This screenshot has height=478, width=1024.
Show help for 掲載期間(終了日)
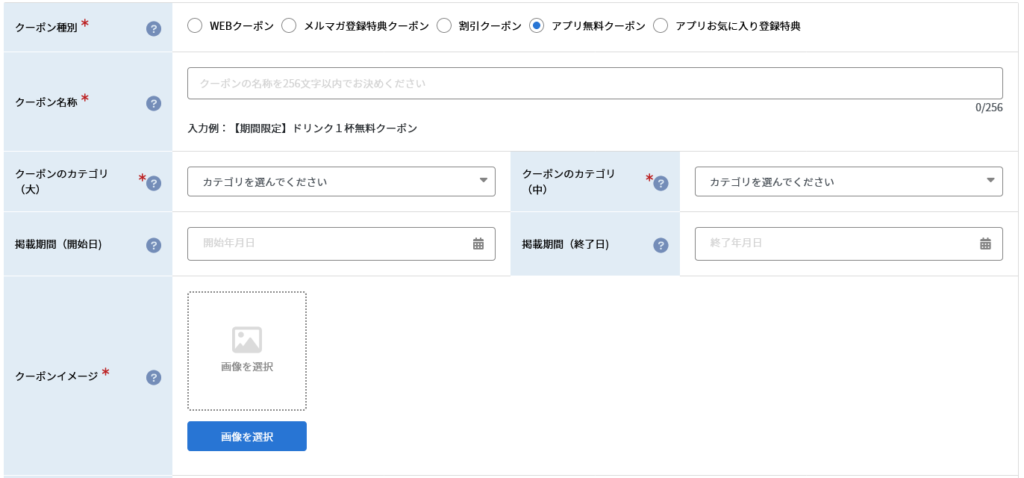point(661,246)
